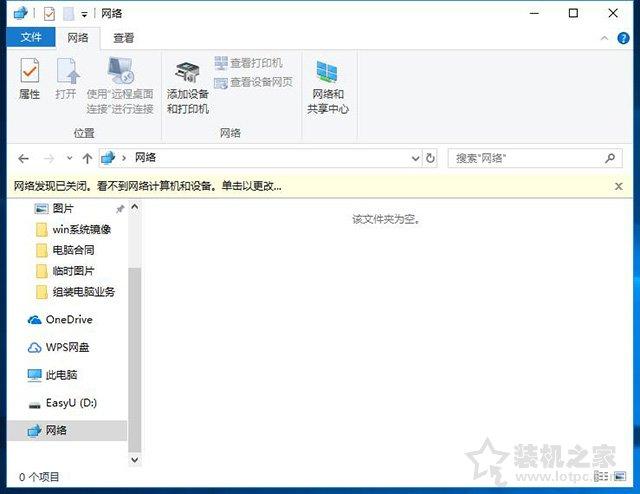Select 网络 in navigation pane
This screenshot has width=640, height=494.
point(67,430)
